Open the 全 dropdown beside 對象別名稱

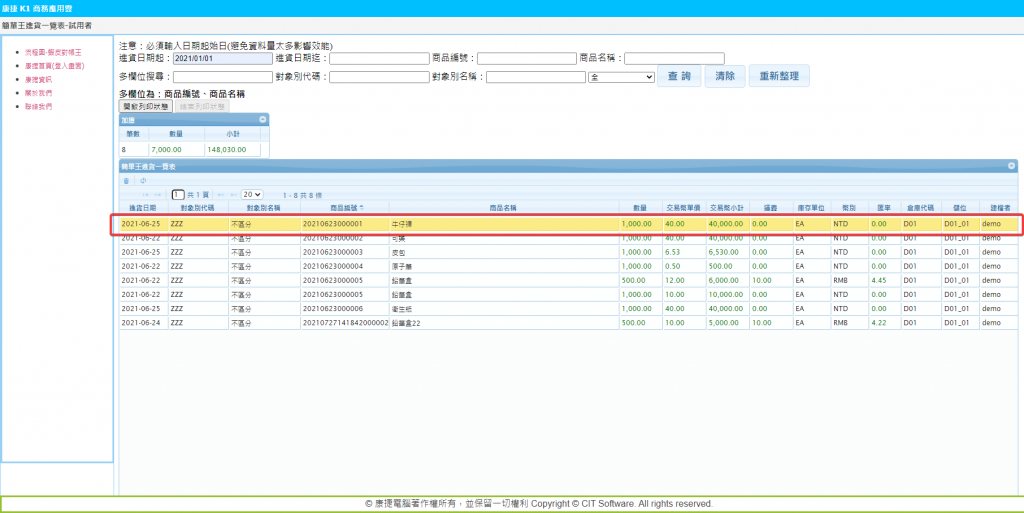621,77
